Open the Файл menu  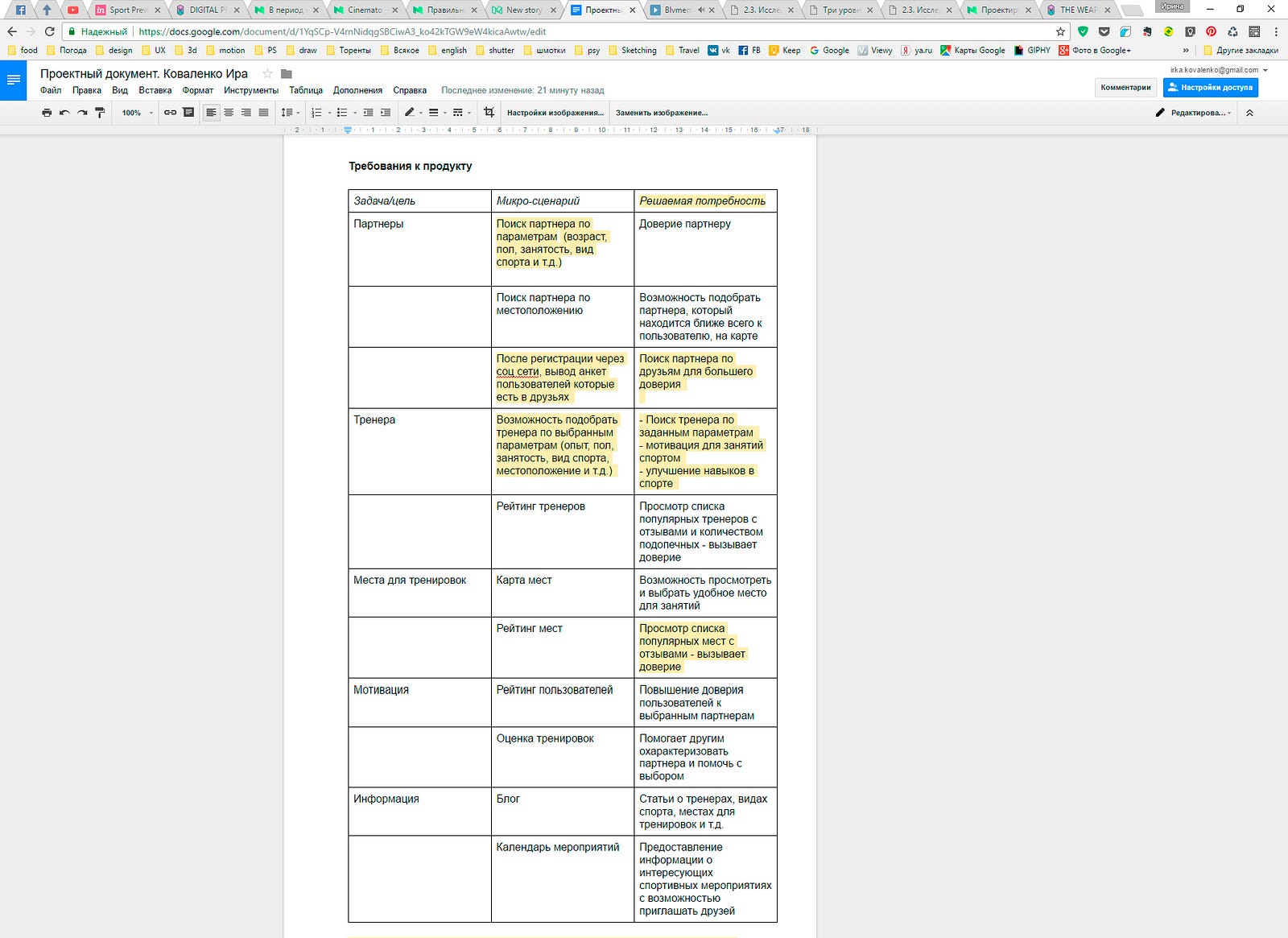pos(51,90)
